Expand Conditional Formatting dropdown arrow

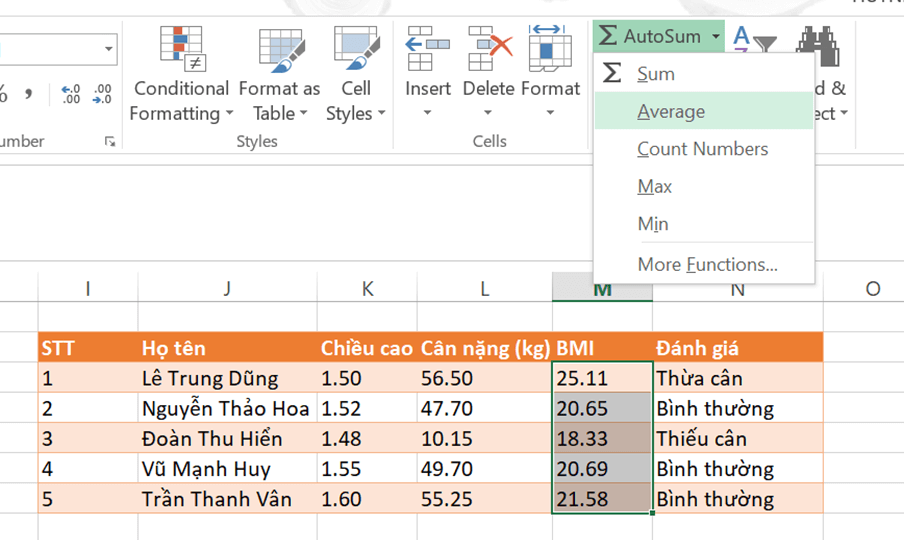[x=229, y=112]
